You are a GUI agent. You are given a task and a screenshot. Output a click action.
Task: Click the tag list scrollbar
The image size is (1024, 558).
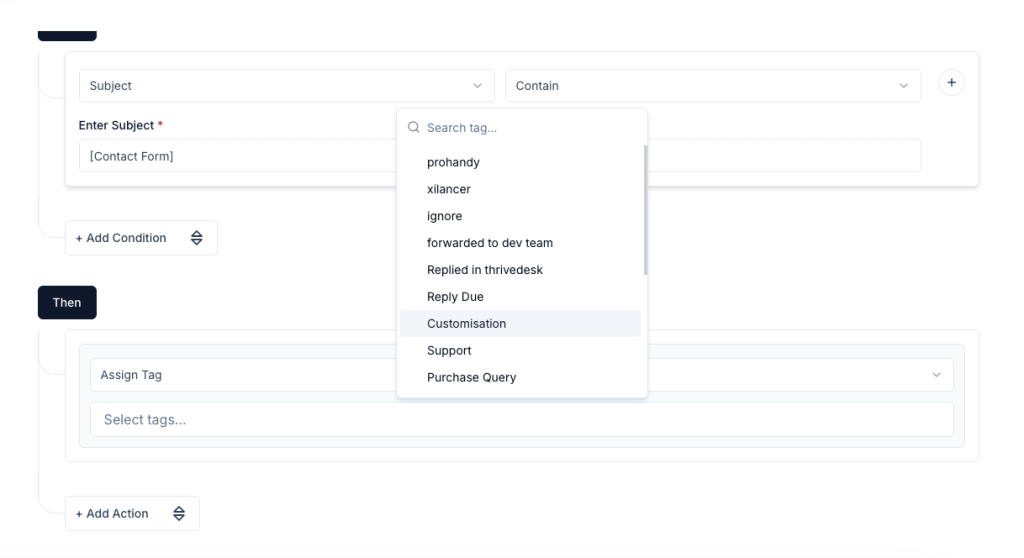pos(645,210)
